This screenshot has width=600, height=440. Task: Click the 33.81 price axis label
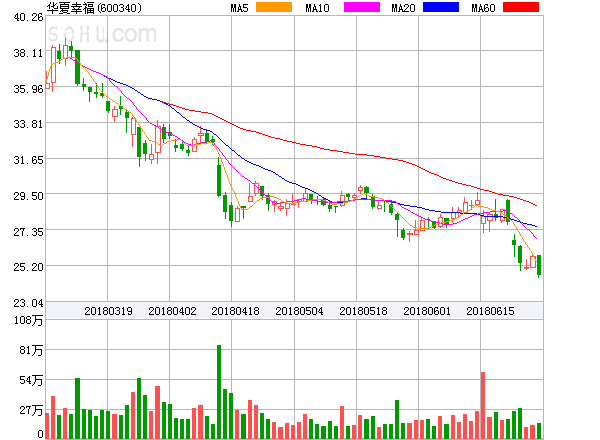[x=28, y=124]
